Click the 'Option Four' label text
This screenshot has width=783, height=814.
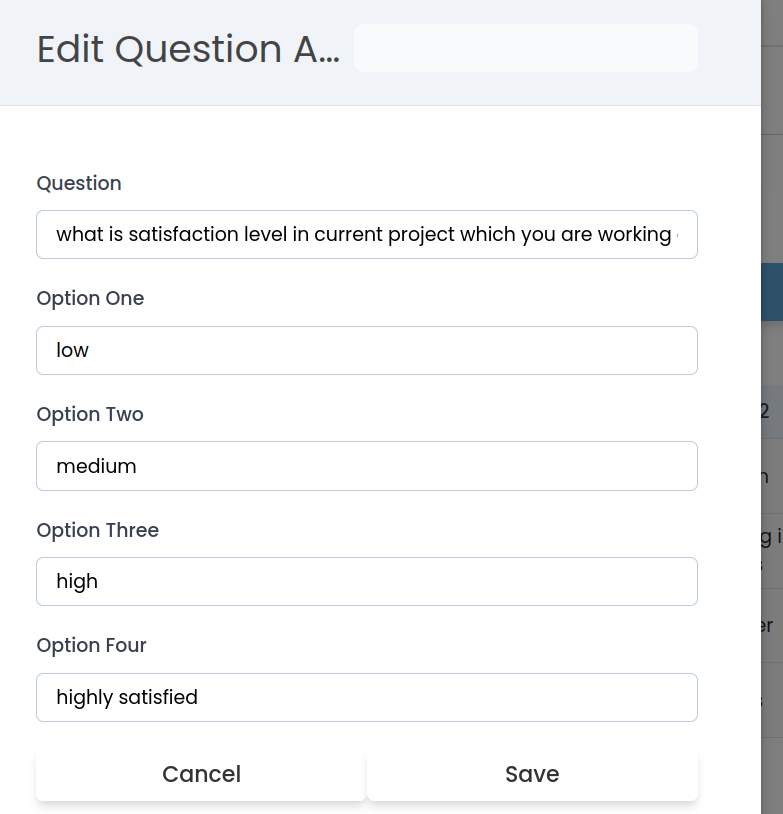(91, 646)
